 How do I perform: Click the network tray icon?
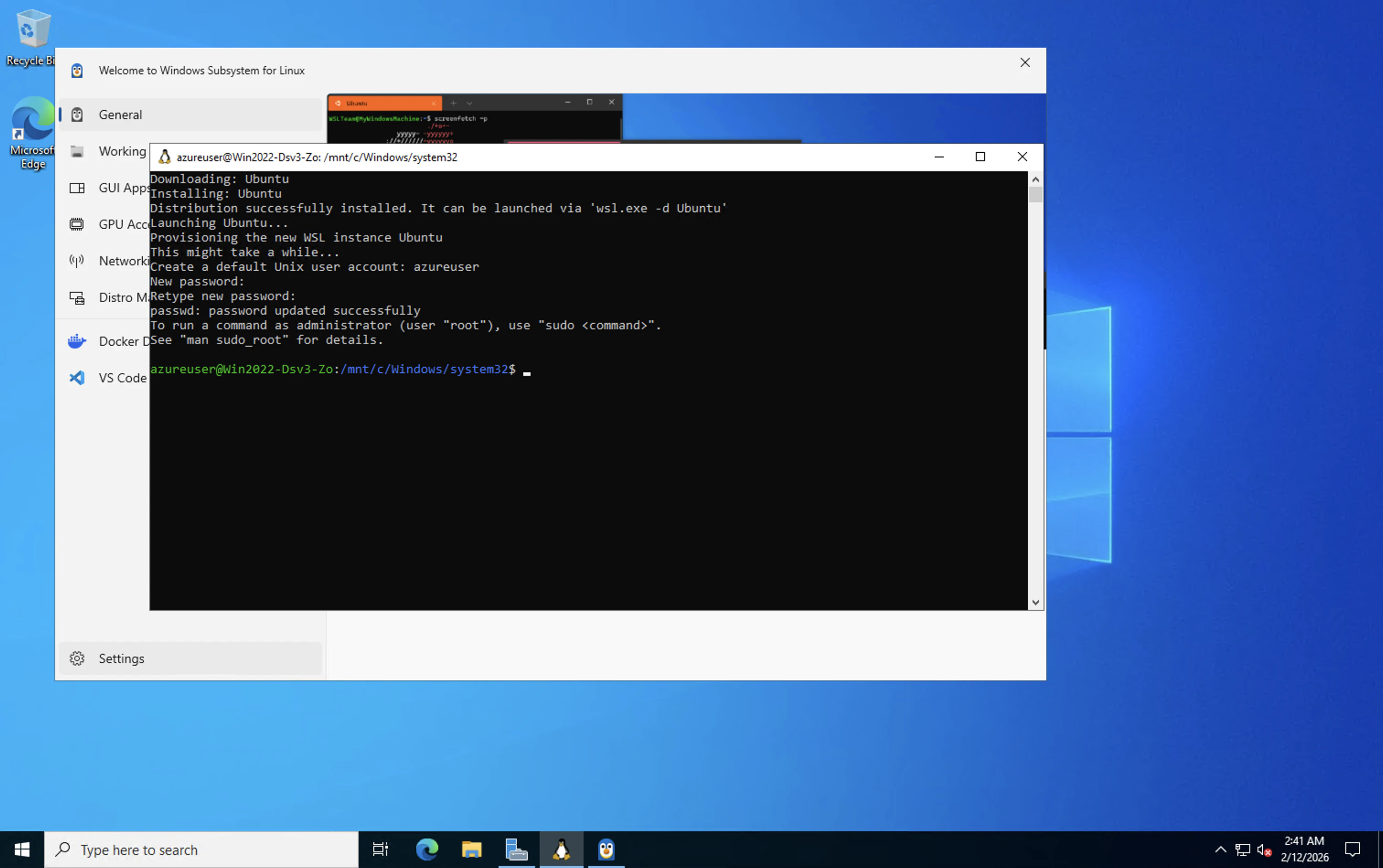coord(1242,850)
